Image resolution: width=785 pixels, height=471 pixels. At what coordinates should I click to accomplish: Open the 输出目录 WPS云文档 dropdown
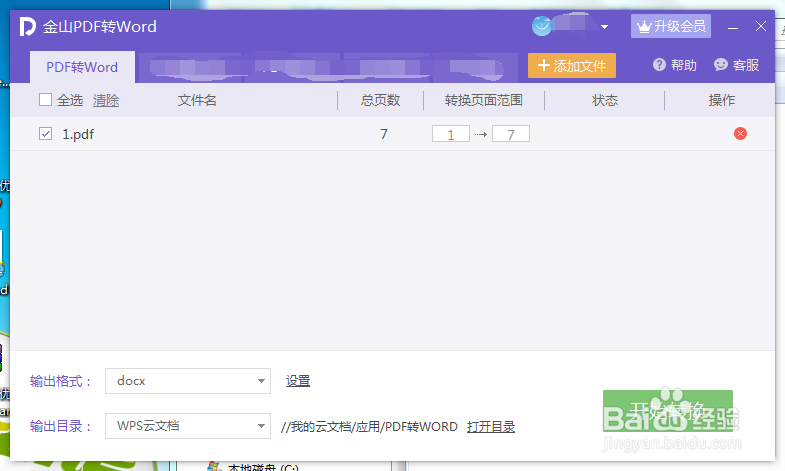pos(188,426)
